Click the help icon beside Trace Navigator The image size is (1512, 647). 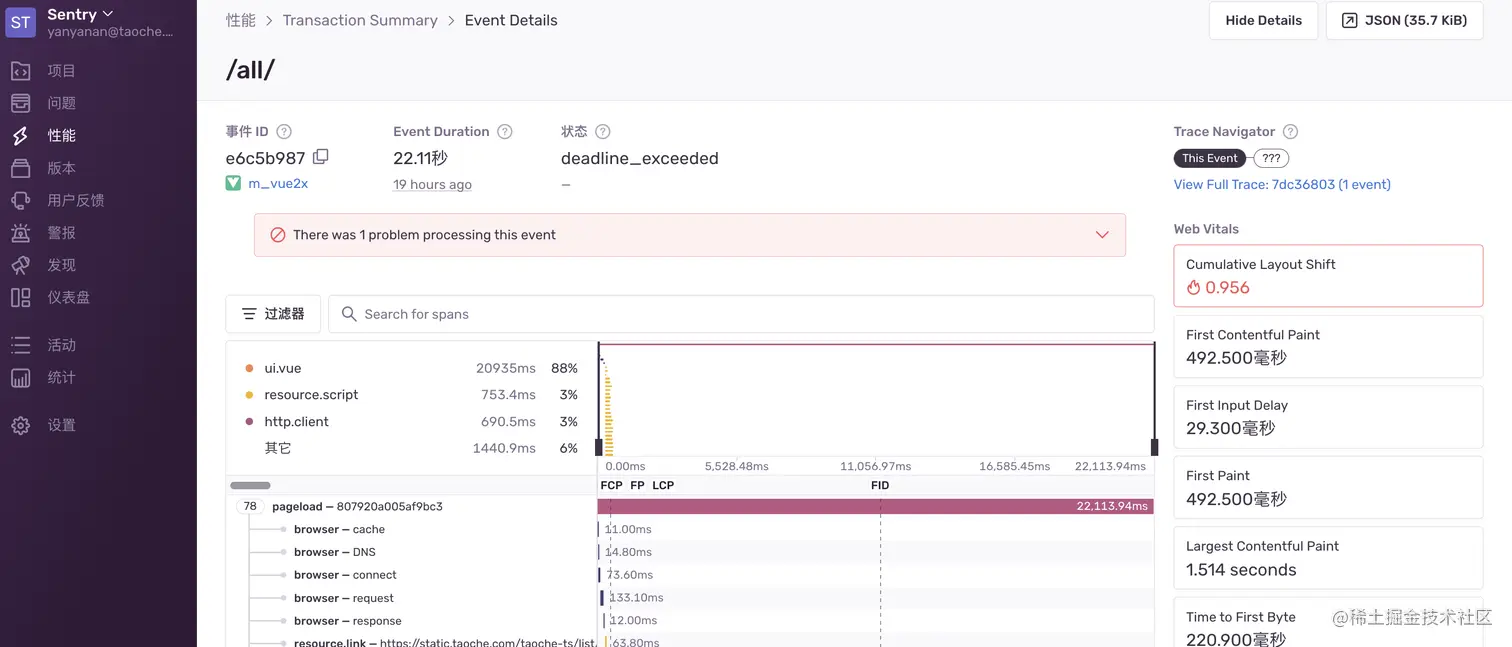1290,132
